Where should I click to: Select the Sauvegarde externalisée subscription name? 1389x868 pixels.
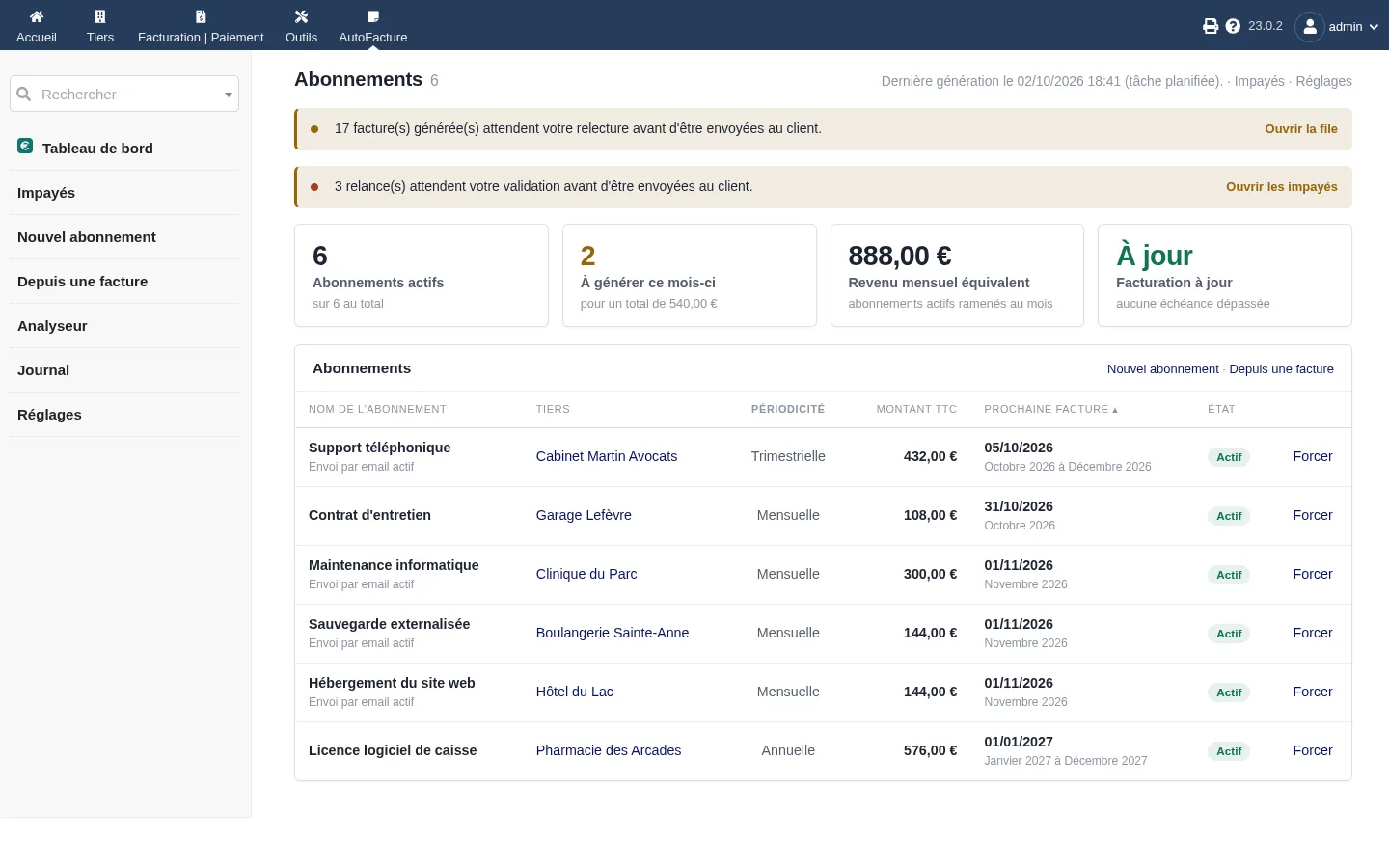click(390, 624)
